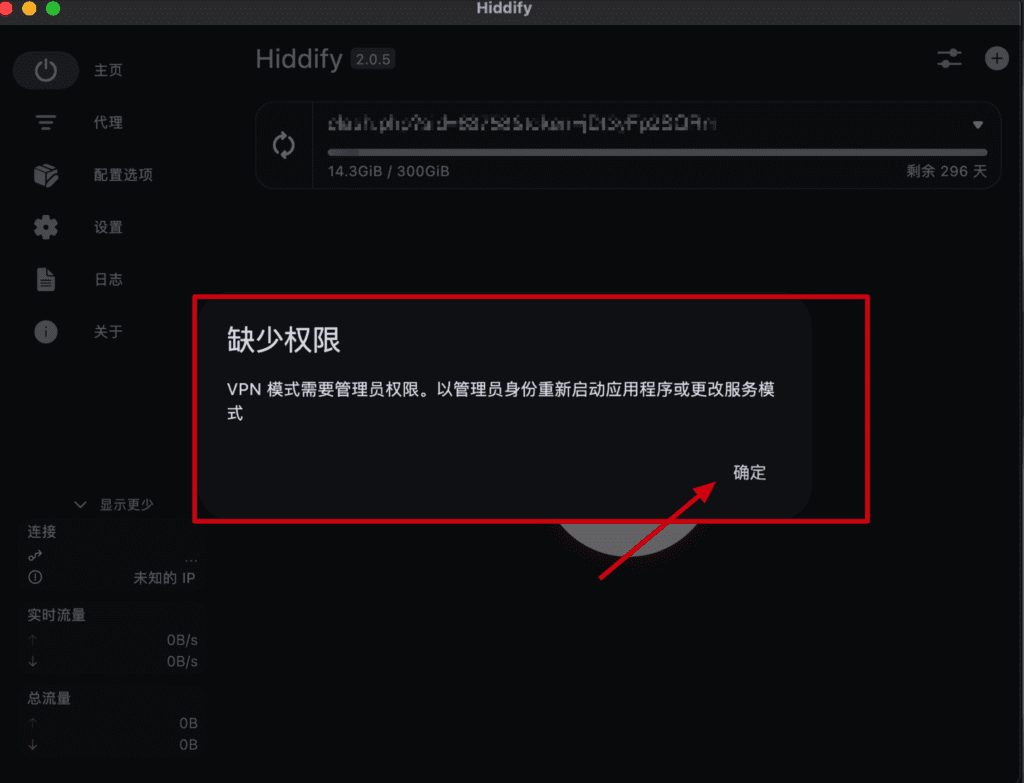Screen dimensions: 1024x783
Task: Select the 设置 menu label
Action: click(x=108, y=227)
